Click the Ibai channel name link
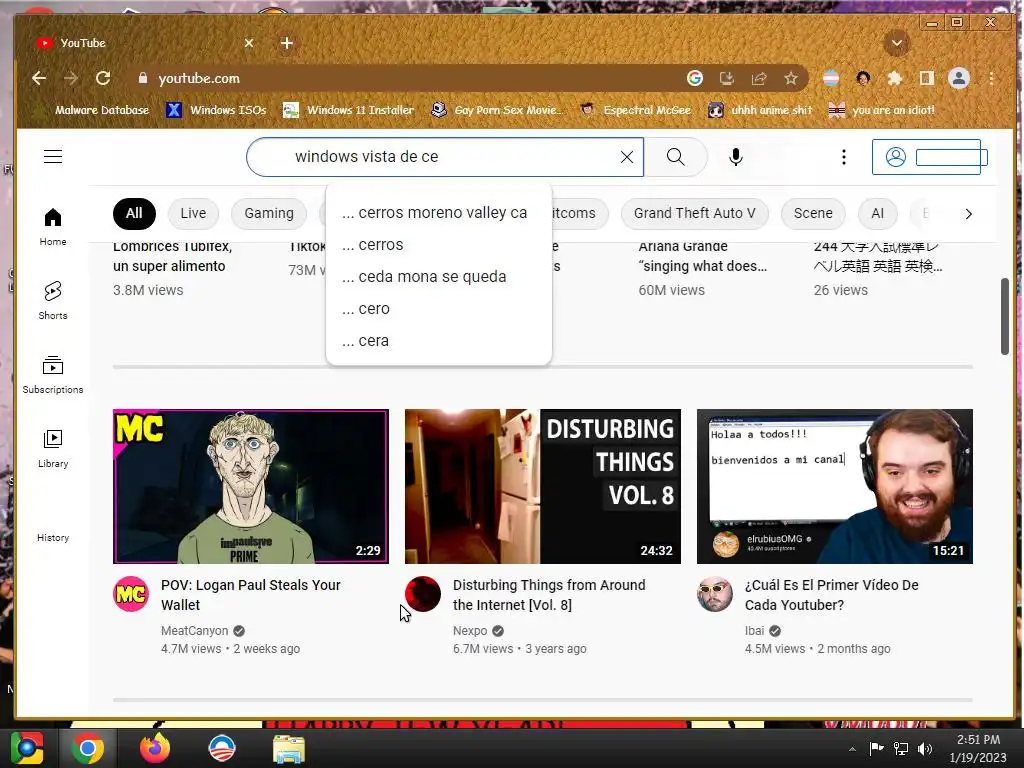Viewport: 1024px width, 768px height. click(x=754, y=631)
